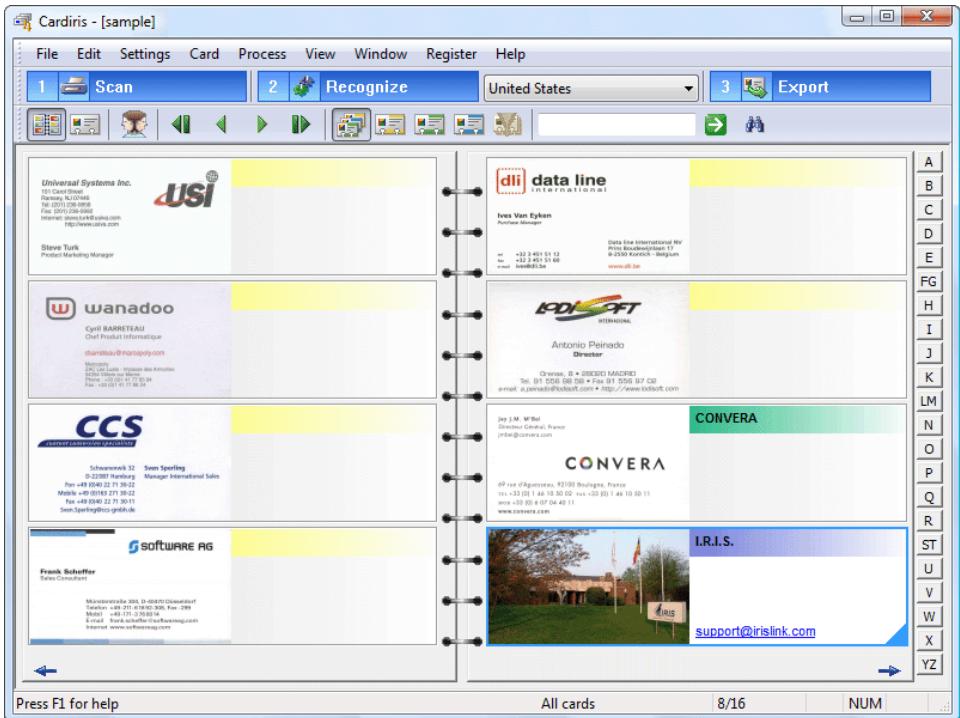The width and height of the screenshot is (960, 718).
Task: Click the binoculars search icon
Action: coord(754,125)
